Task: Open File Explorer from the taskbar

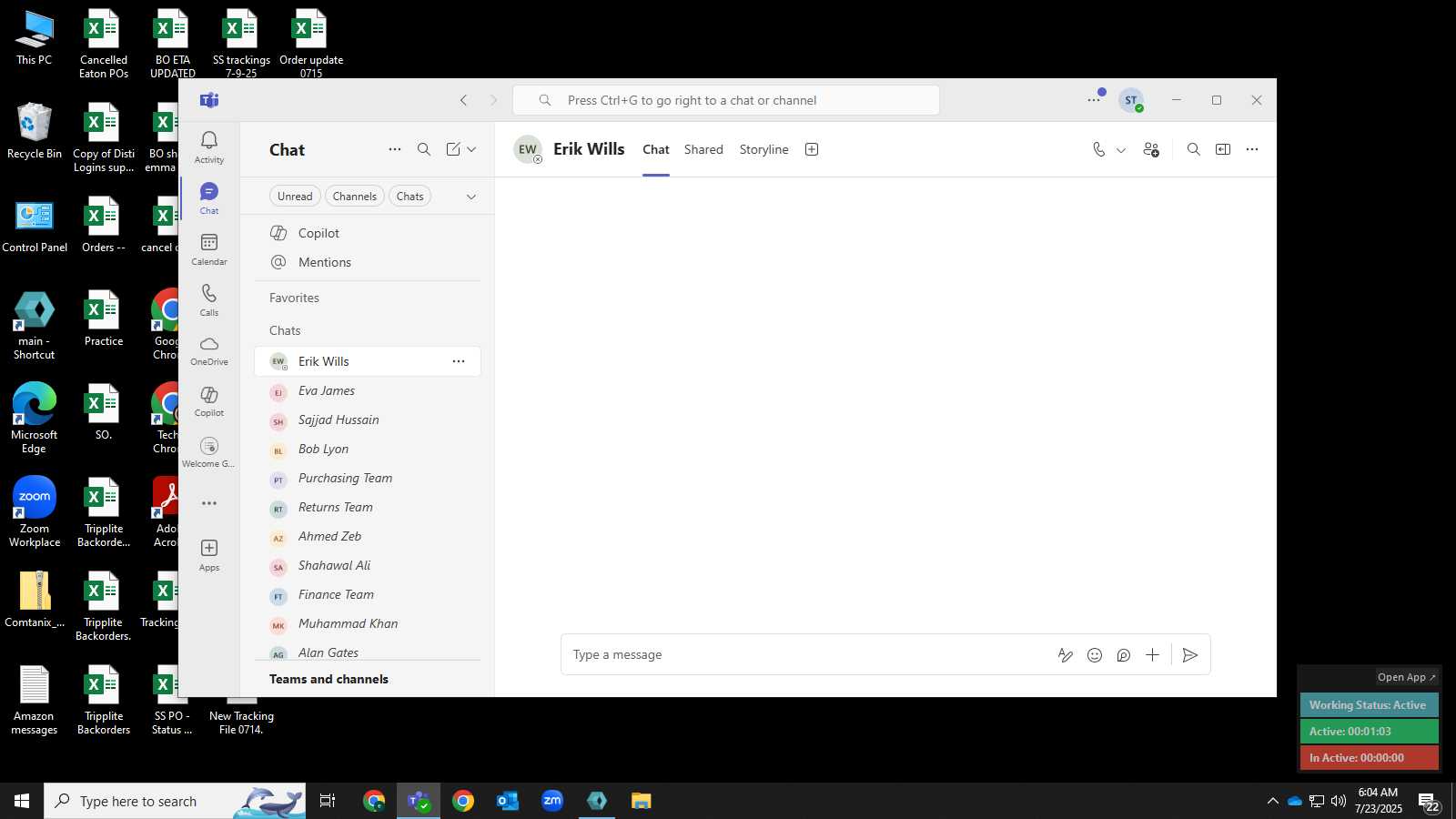Action: [642, 801]
